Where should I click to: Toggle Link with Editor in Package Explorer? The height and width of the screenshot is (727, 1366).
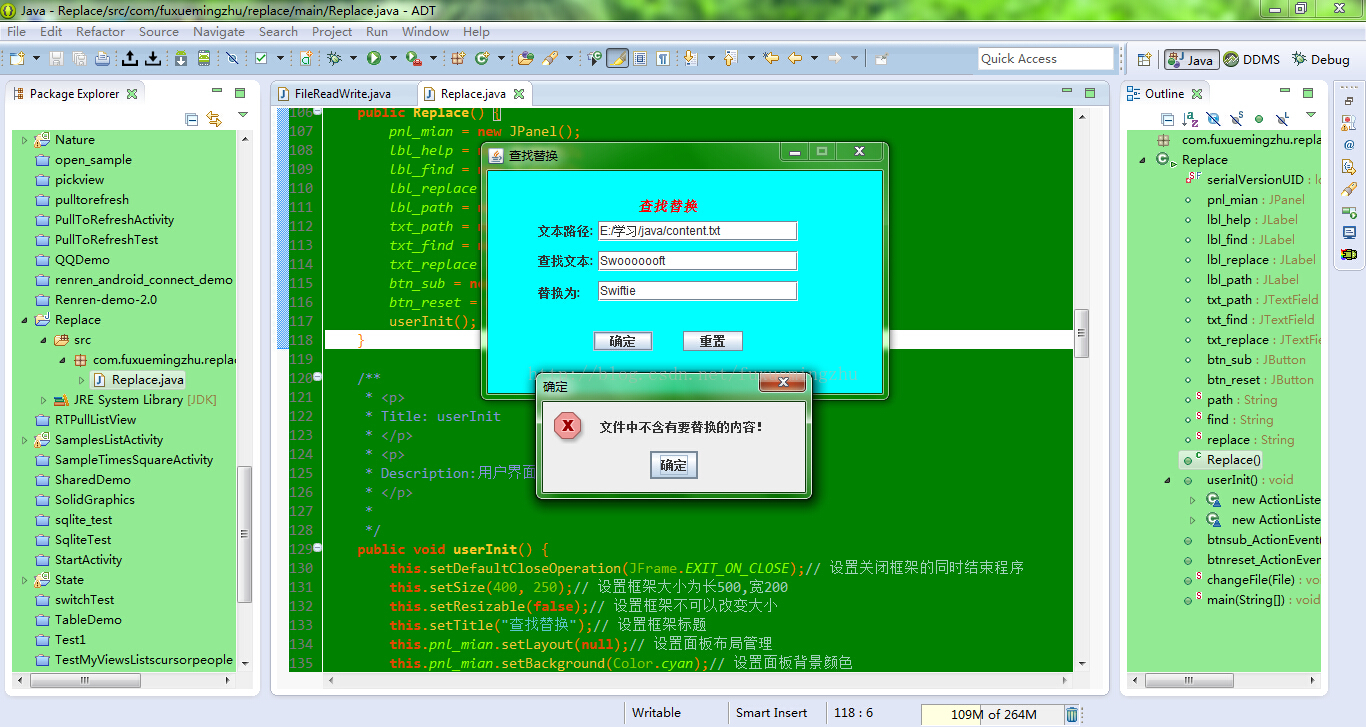click(x=214, y=119)
